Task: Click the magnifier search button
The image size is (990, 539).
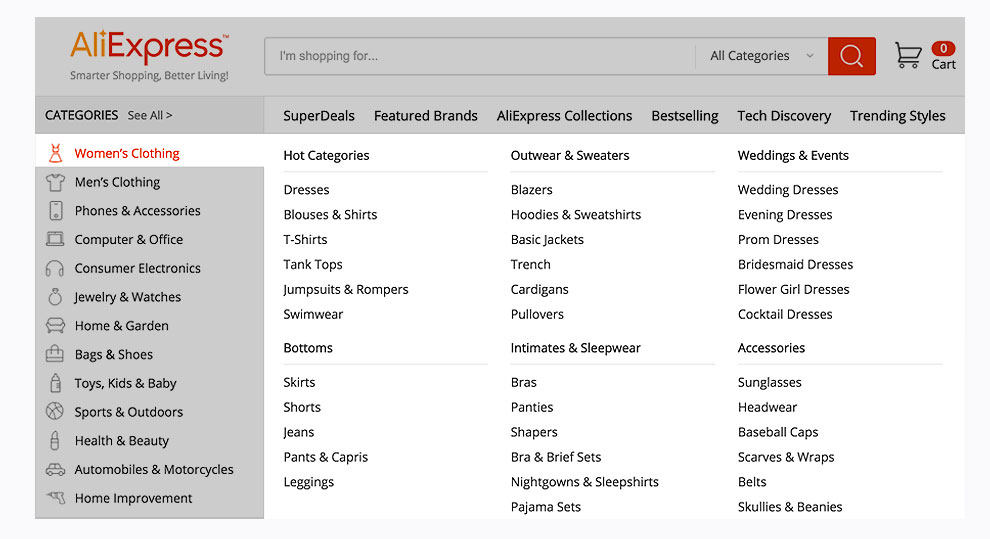Action: click(x=851, y=56)
